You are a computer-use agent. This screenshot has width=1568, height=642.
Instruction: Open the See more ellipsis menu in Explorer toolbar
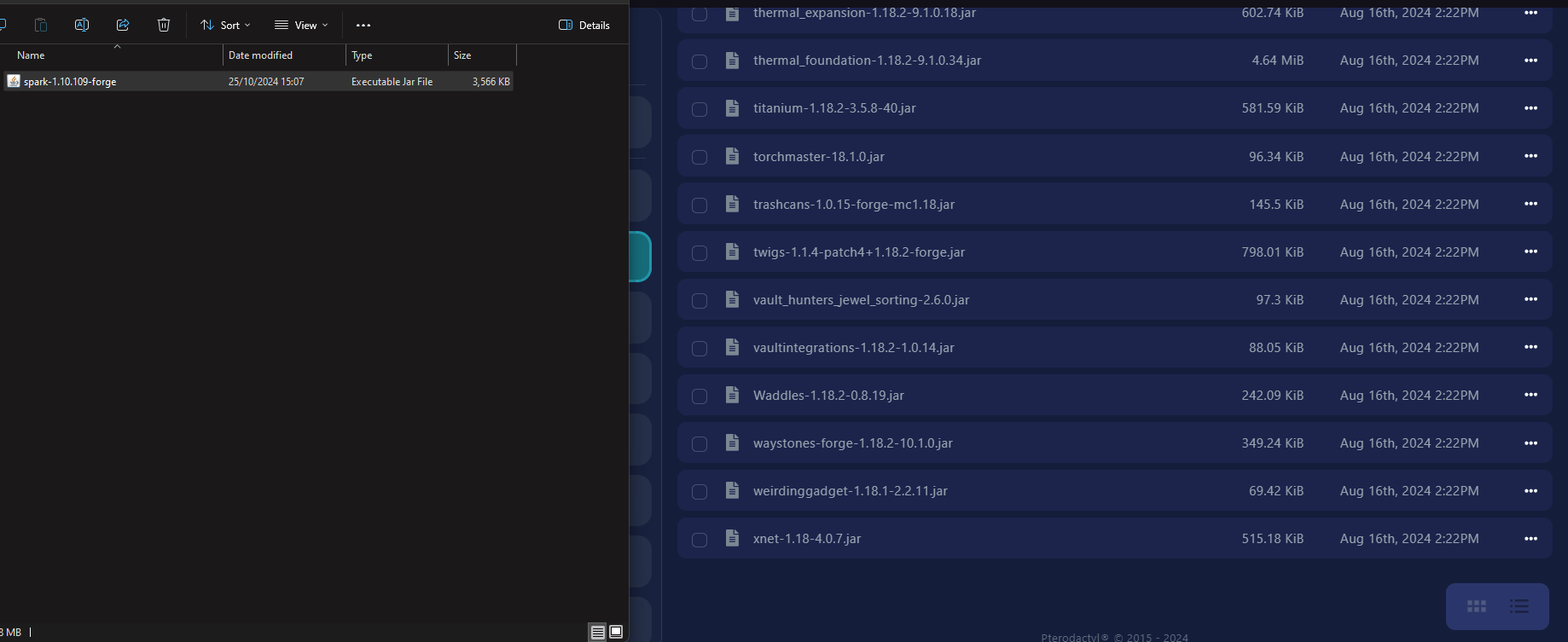pyautogui.click(x=363, y=26)
